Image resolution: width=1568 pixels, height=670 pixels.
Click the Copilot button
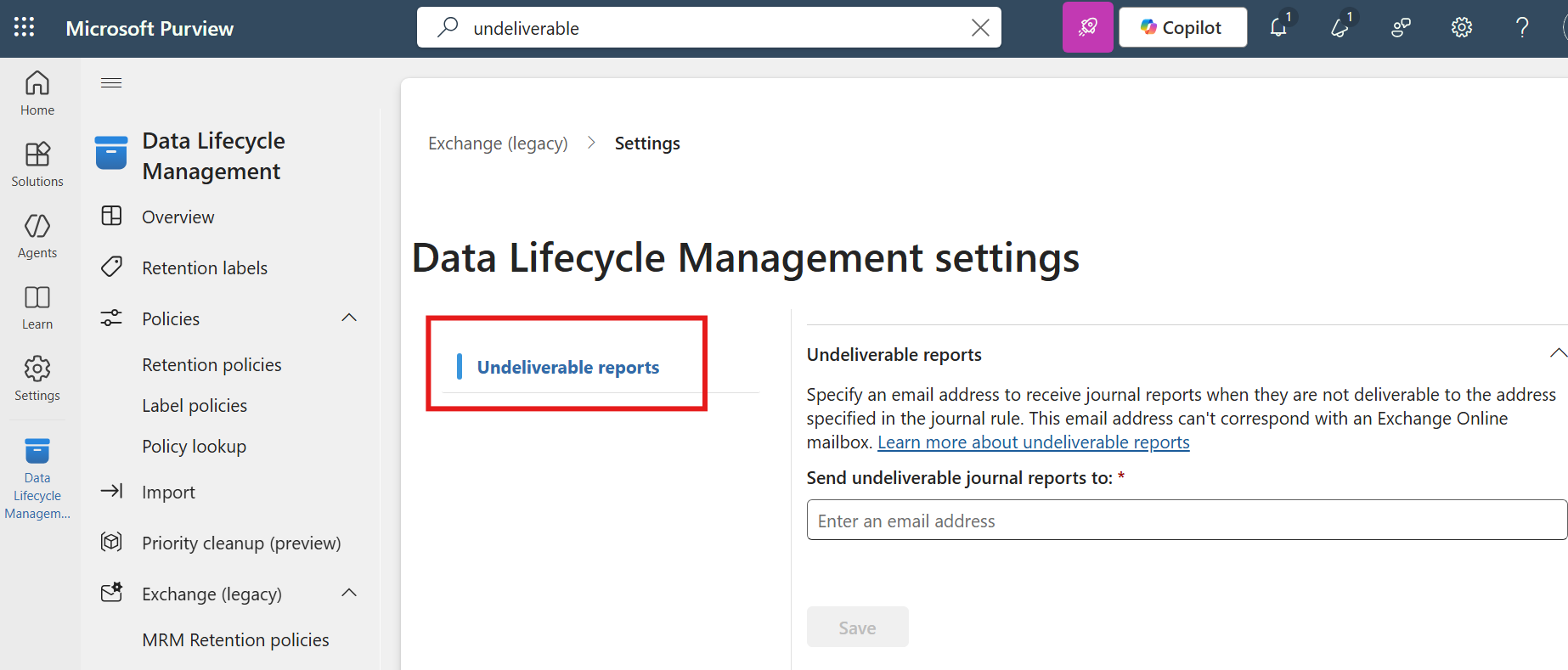[x=1182, y=28]
